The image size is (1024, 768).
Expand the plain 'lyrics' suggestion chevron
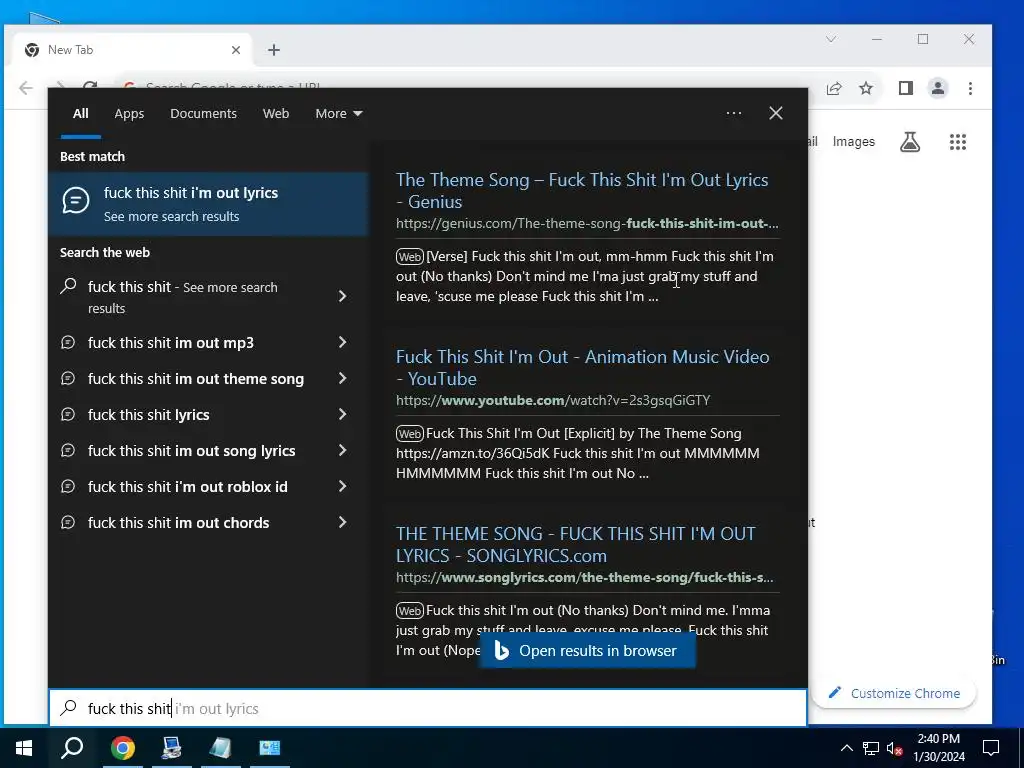coord(342,414)
